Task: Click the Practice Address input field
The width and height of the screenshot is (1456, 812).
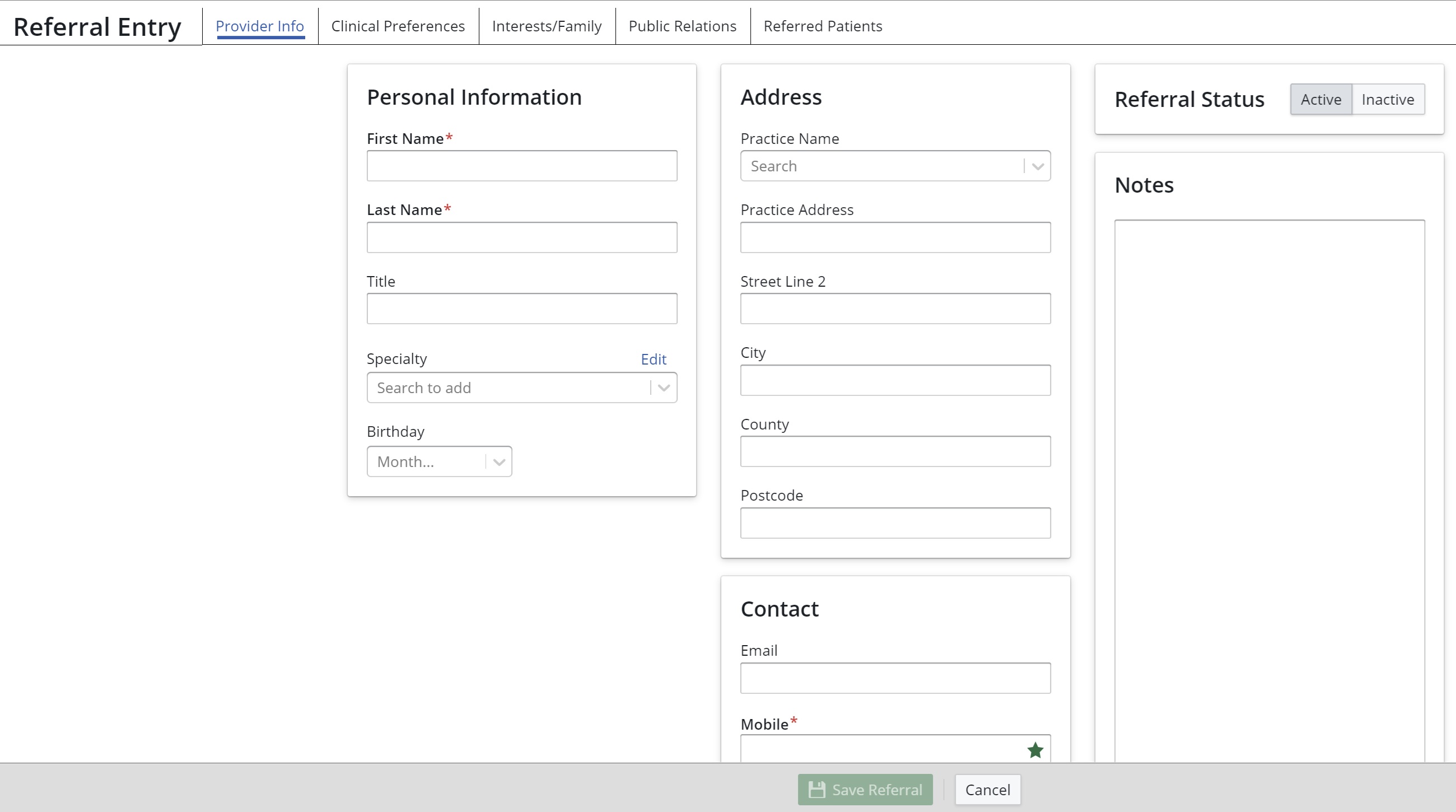Action: pyautogui.click(x=895, y=237)
